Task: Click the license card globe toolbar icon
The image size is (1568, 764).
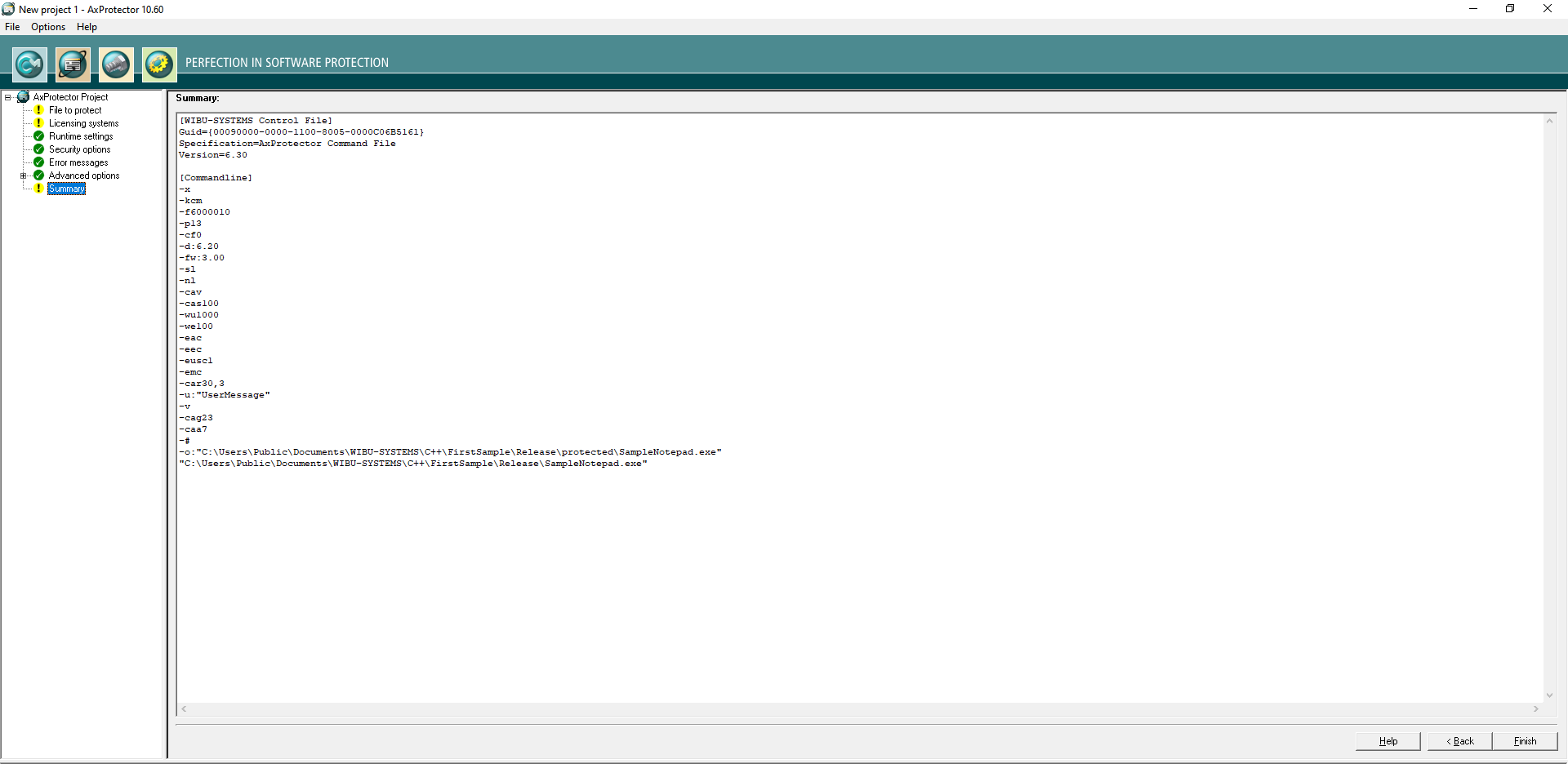Action: 73,64
